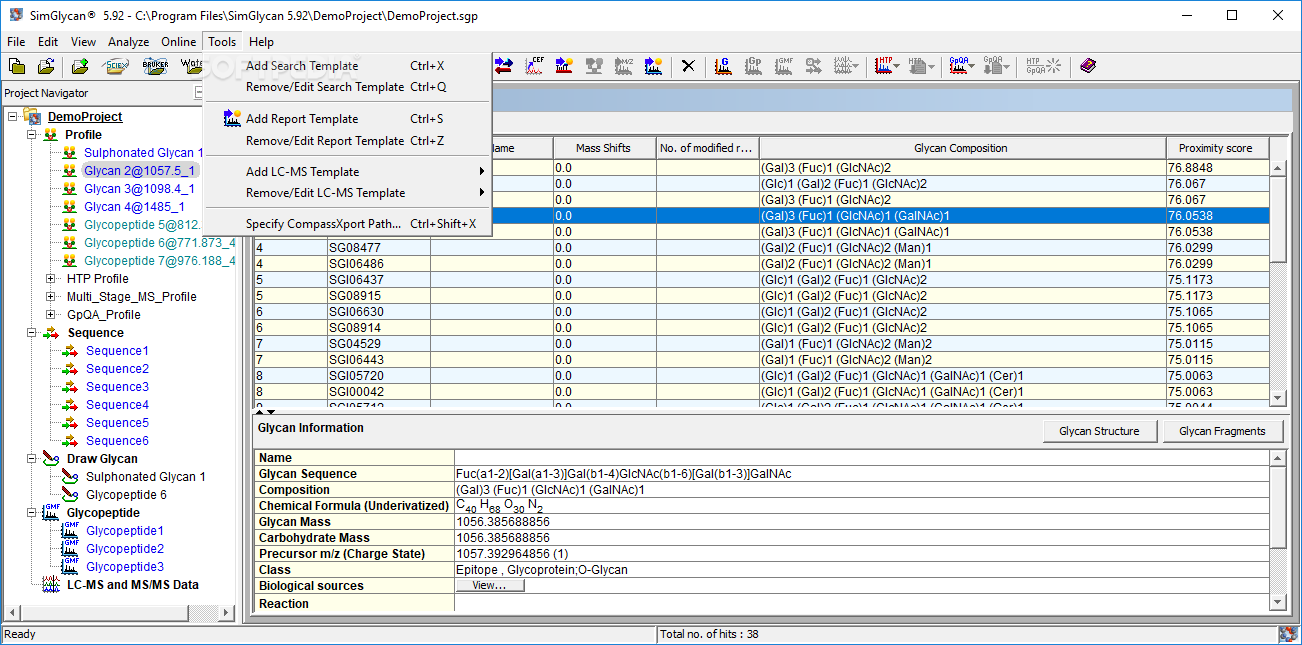Image resolution: width=1302 pixels, height=645 pixels.
Task: Open the Add LC-MS Template submenu
Action: (347, 172)
